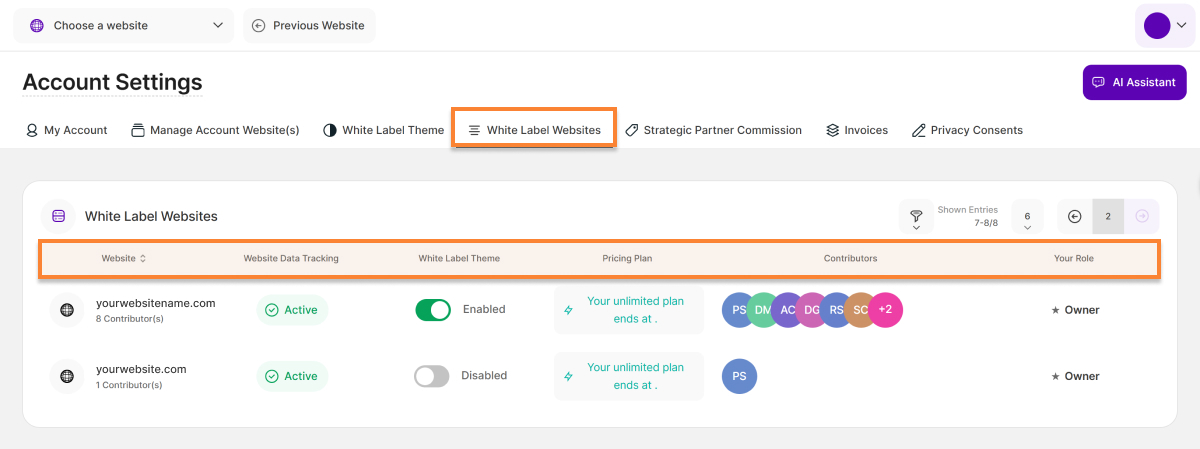Screen dimensions: 1200x449
Task: Click the next page arrow button
Action: point(1142,216)
